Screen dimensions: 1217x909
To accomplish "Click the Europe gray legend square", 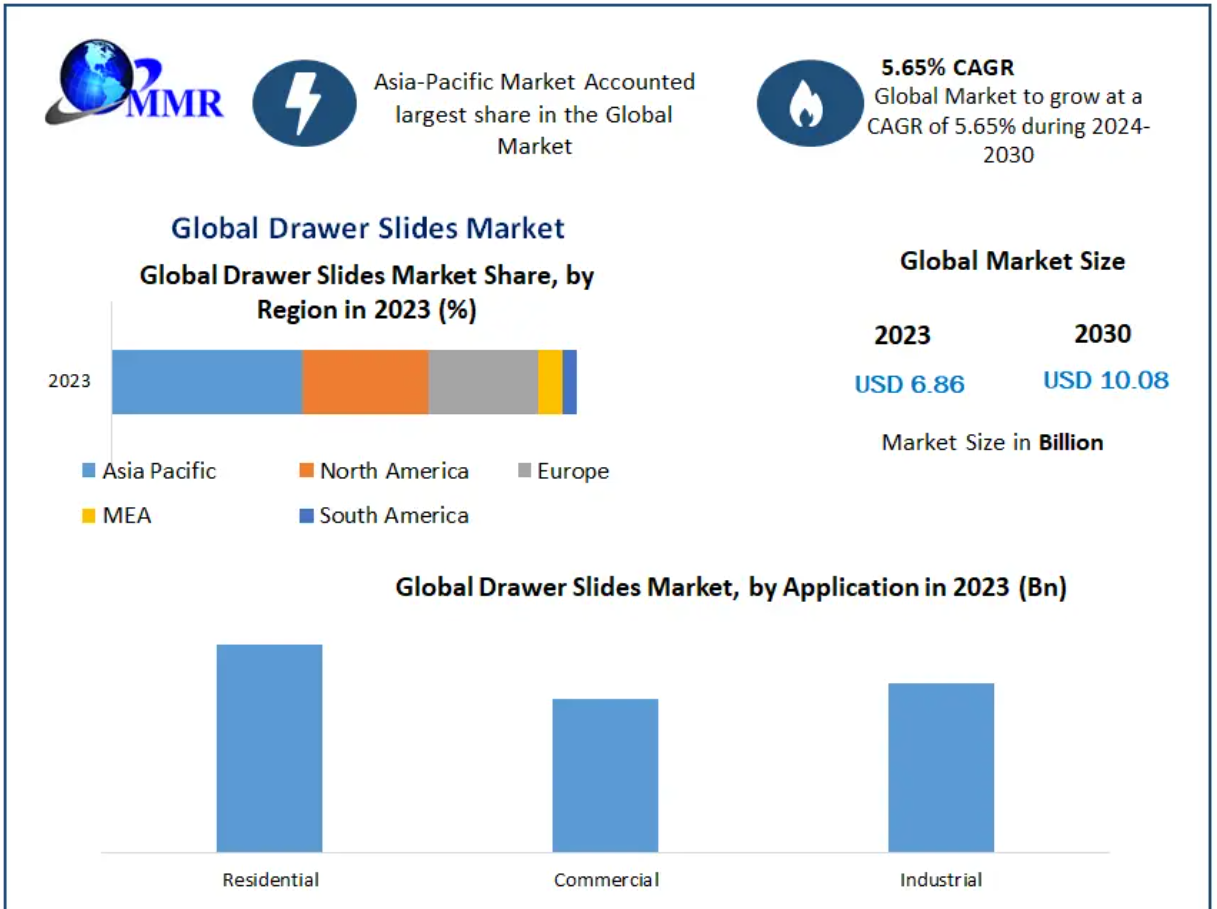I will 523,472.
